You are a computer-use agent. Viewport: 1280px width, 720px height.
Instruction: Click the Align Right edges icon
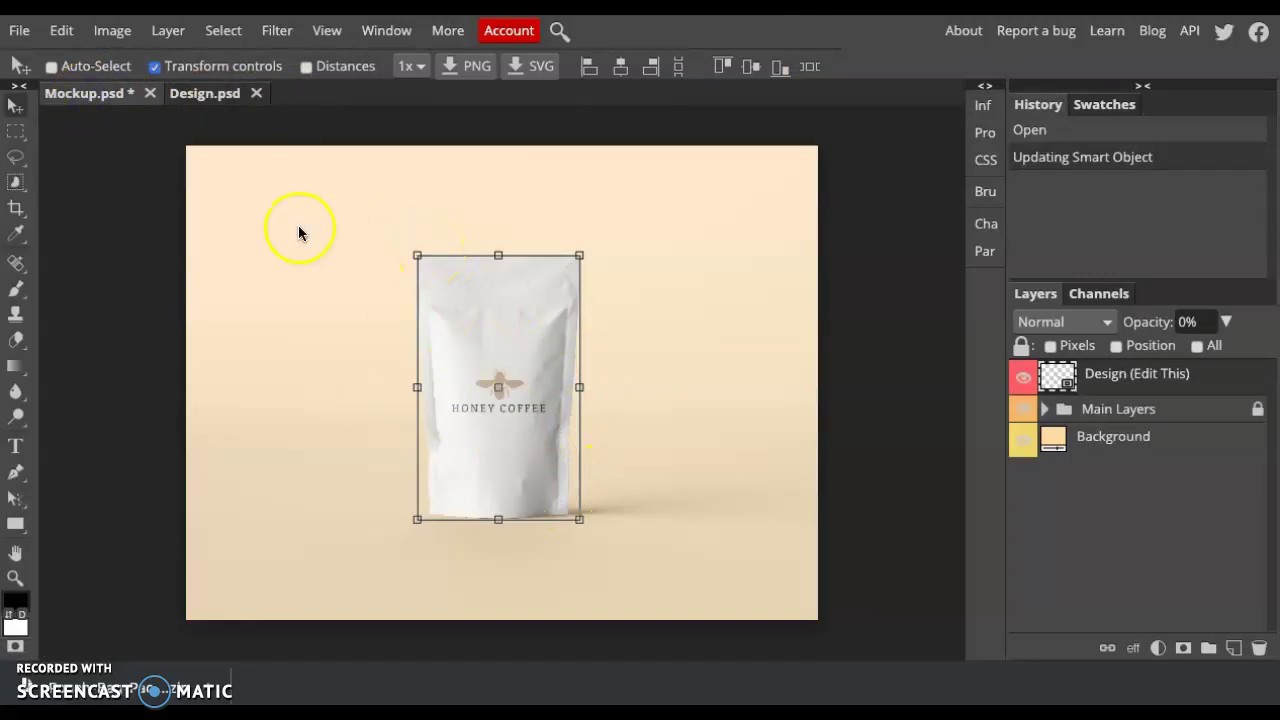point(650,67)
